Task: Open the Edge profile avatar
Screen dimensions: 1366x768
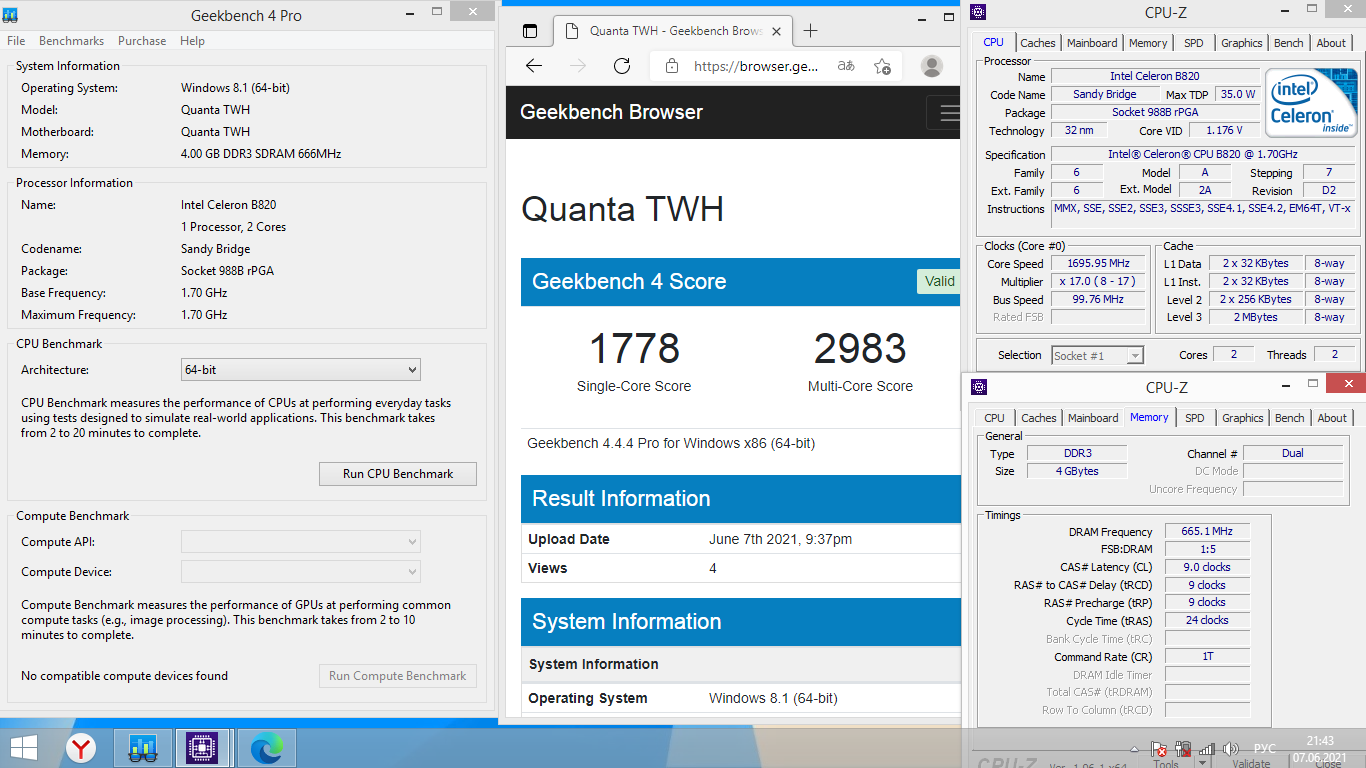Action: 932,66
